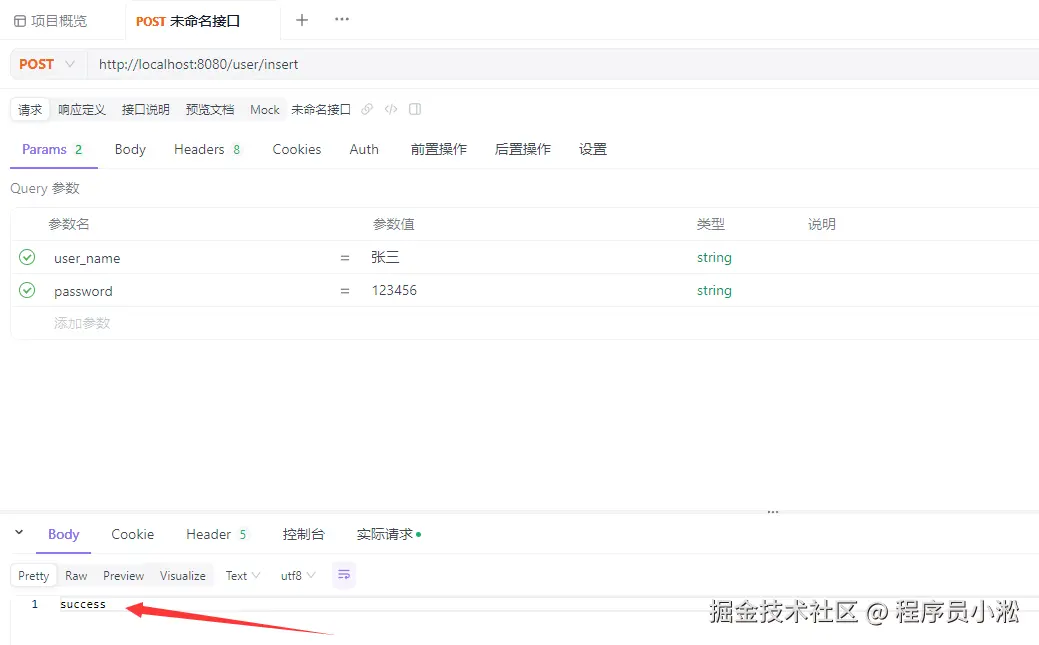1039x645 pixels.
Task: Open the response Cookie tab
Action: click(133, 534)
